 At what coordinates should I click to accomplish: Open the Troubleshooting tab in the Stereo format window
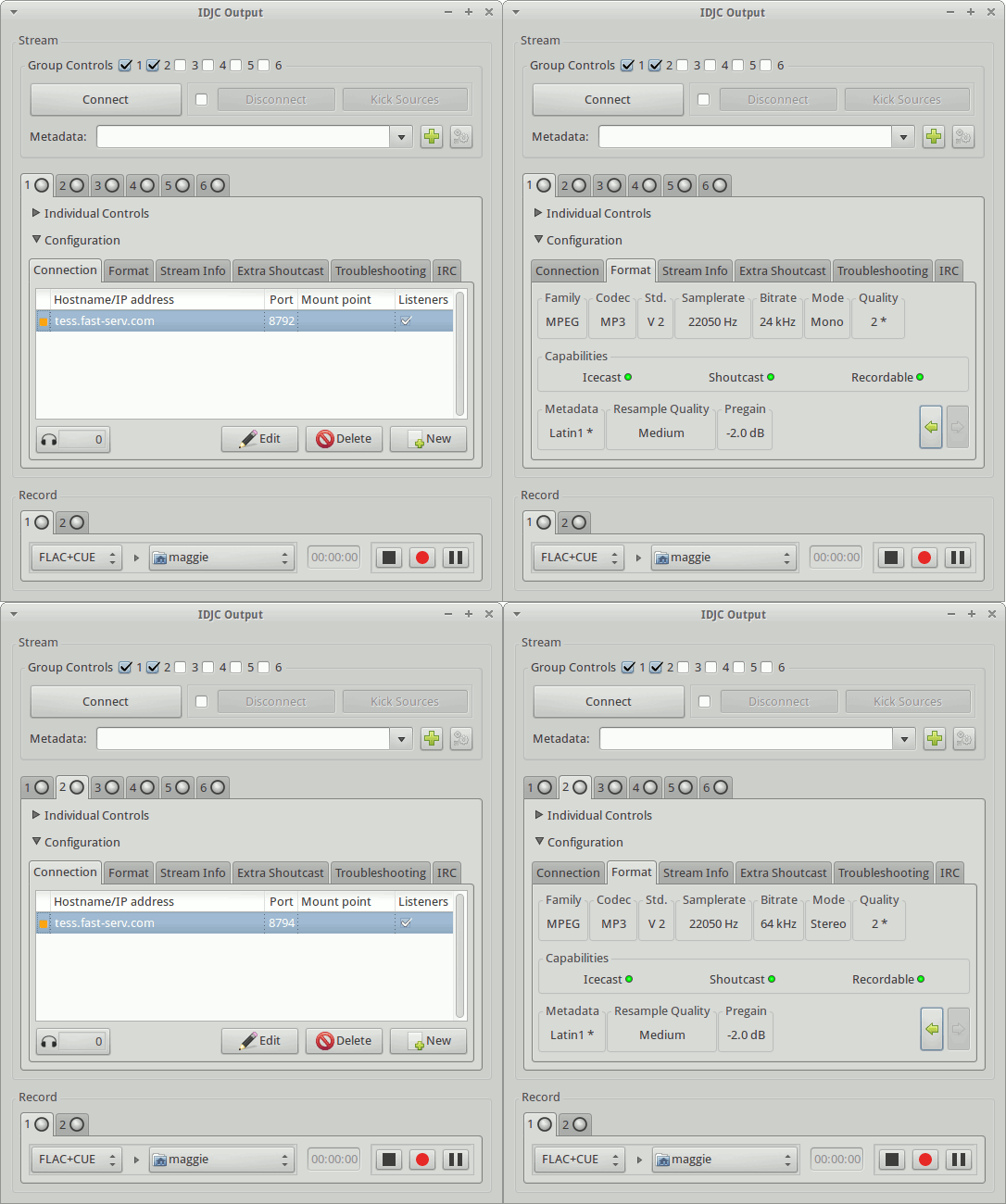click(883, 873)
